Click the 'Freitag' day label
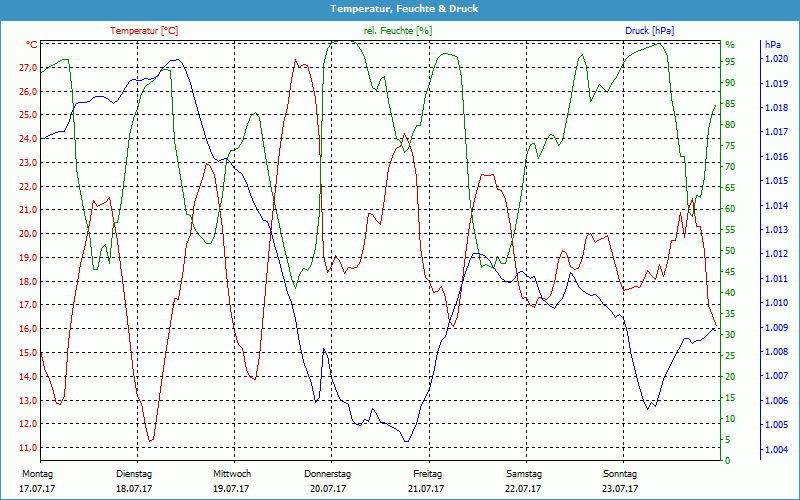 [x=428, y=473]
